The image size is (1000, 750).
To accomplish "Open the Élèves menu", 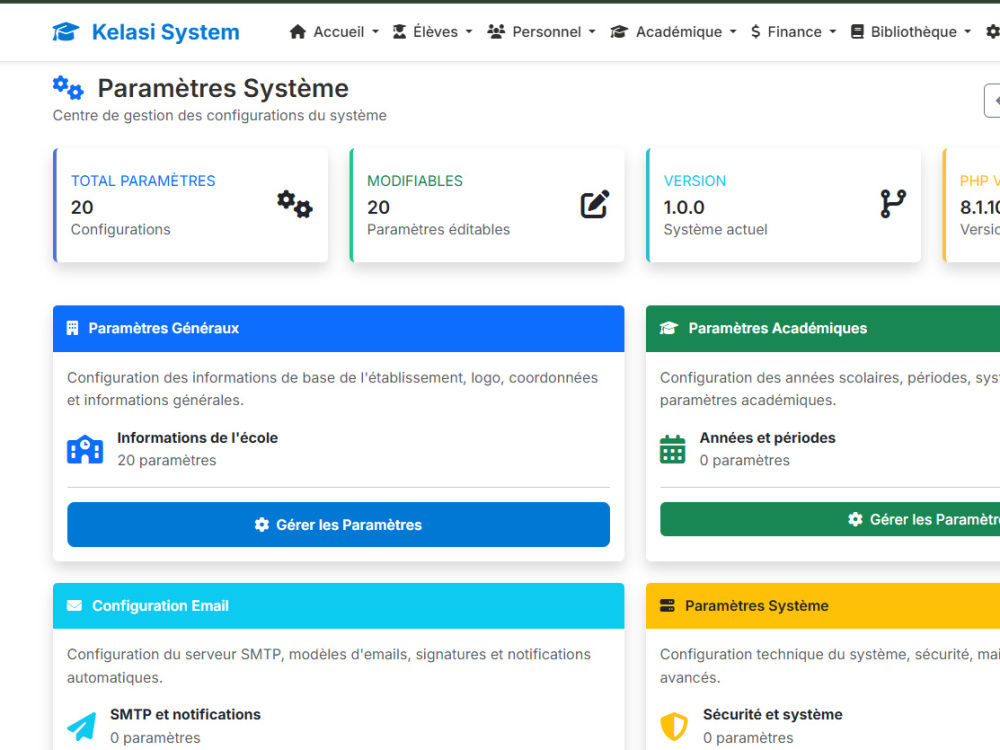I will [x=432, y=32].
